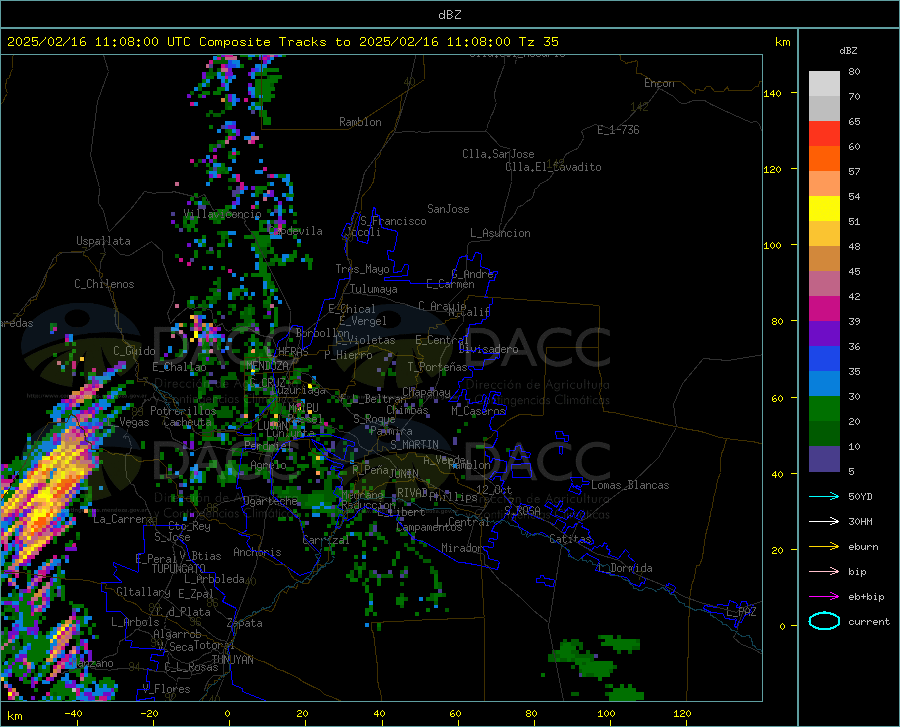Viewport: 900px width, 727px height.
Task: Pick the dark orange 57–60 dBZ swatch
Action: click(x=824, y=159)
